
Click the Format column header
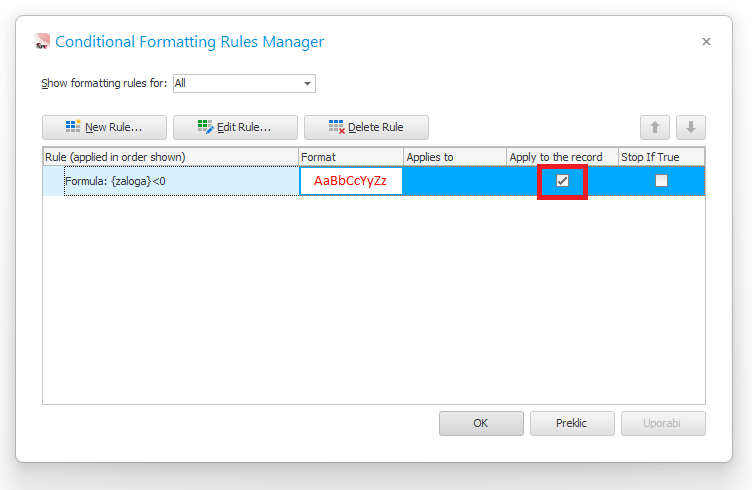click(x=350, y=157)
